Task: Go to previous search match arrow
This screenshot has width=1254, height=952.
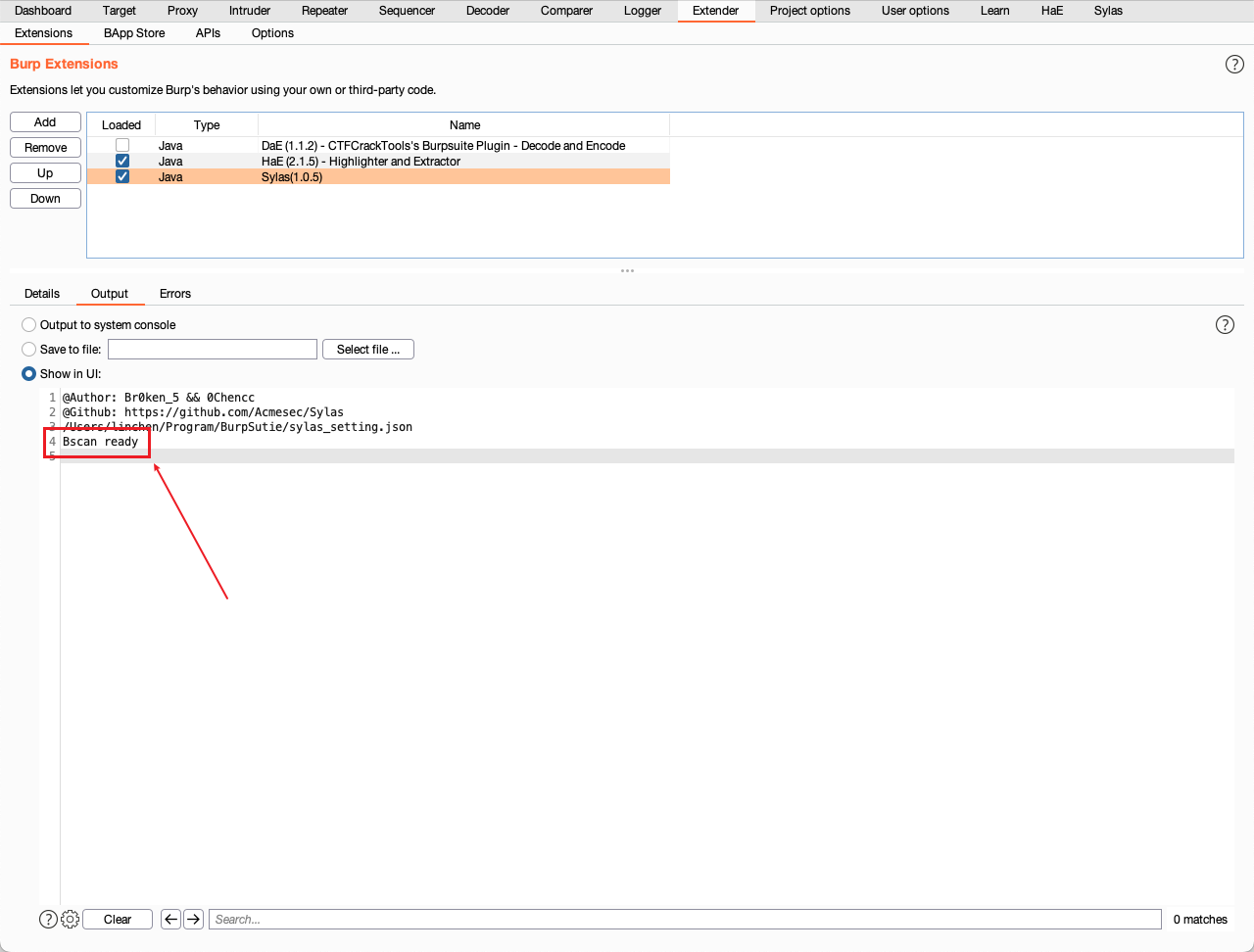Action: [x=170, y=919]
